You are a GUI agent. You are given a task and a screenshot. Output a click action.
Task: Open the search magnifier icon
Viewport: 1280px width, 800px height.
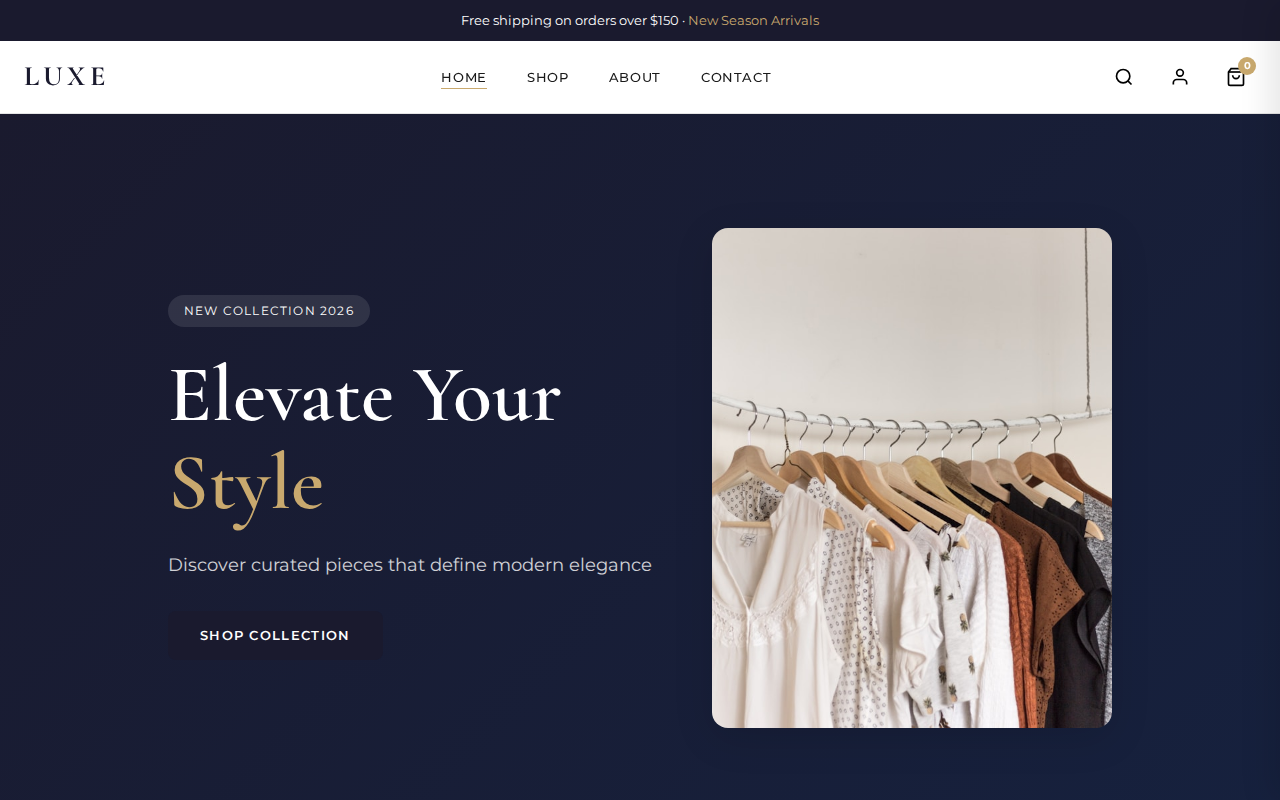1124,77
